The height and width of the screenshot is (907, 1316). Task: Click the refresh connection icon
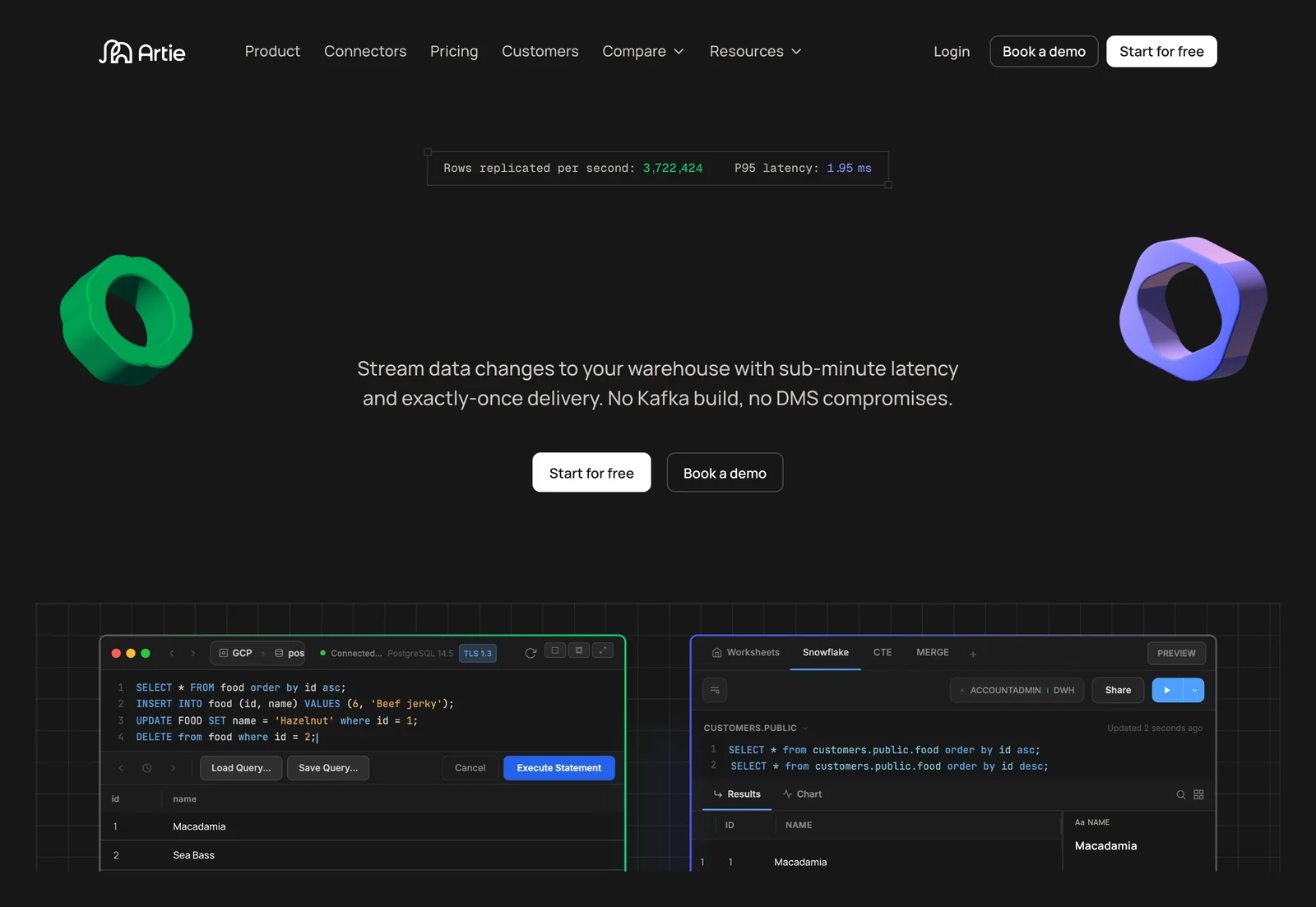point(531,653)
